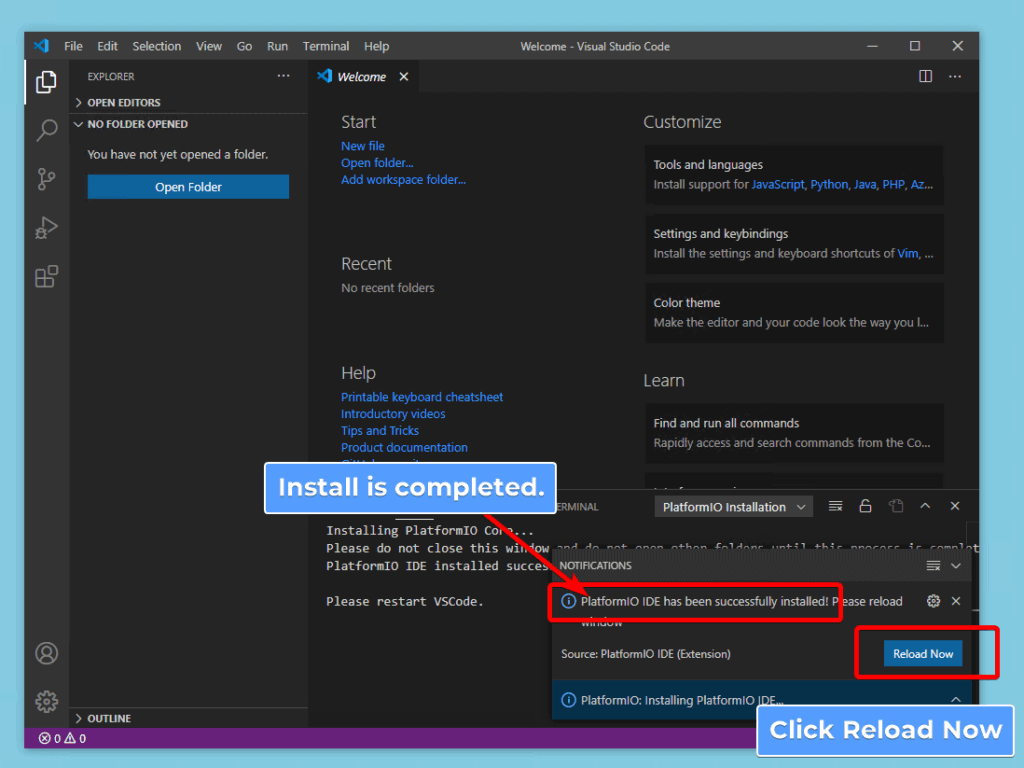Click the Java language link
Image resolution: width=1024 pixels, height=768 pixels.
(x=865, y=184)
